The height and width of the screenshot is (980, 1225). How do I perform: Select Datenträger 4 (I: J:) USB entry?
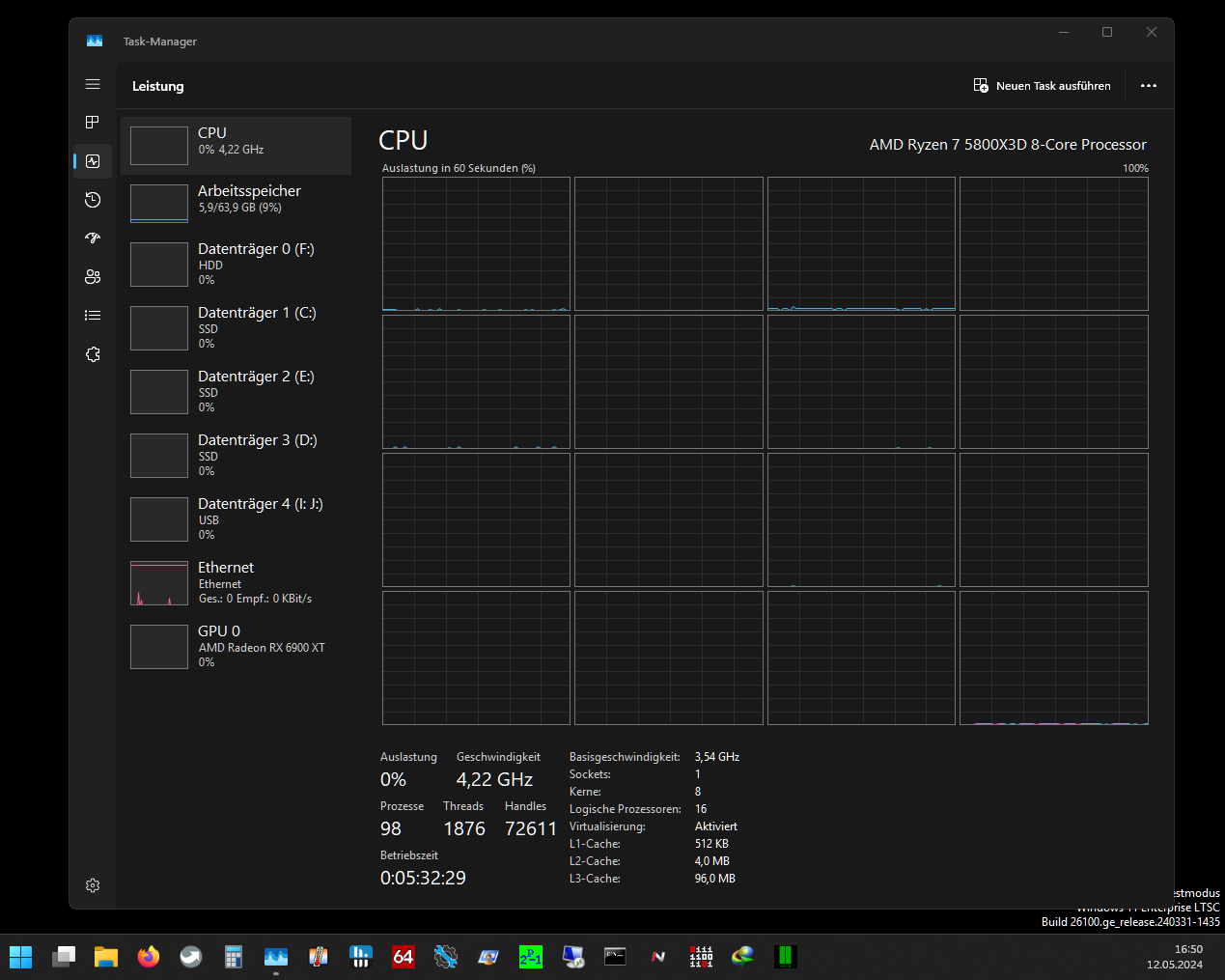(236, 518)
